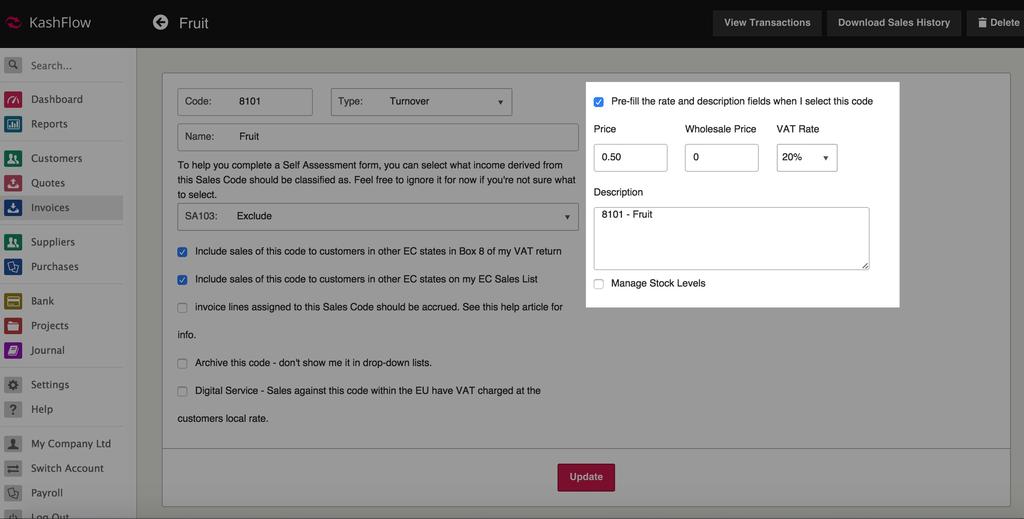Go to Suppliers in the sidebar
This screenshot has height=519, width=1024.
(x=52, y=242)
